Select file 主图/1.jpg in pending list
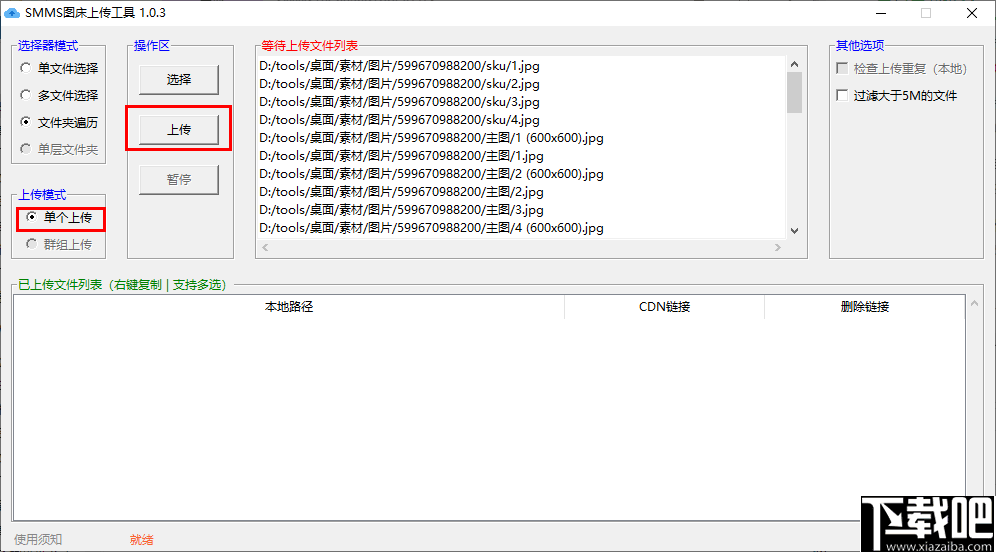The image size is (996, 552). (x=401, y=156)
